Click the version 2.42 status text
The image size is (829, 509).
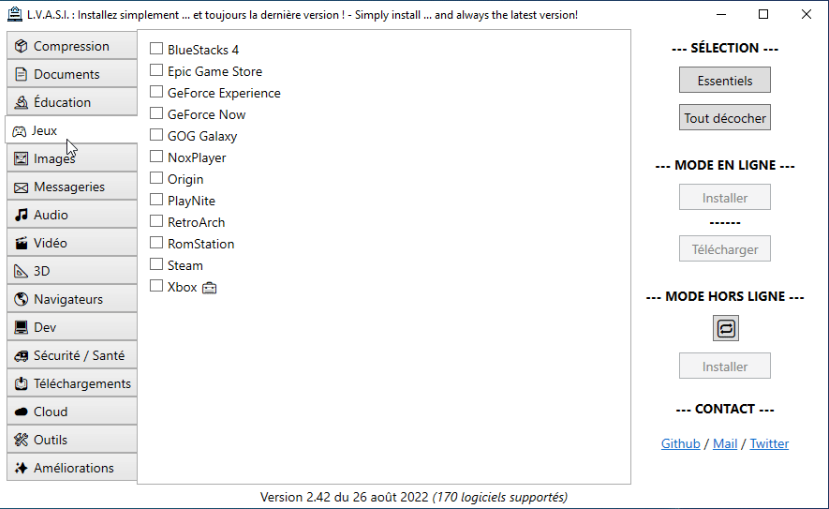413,497
